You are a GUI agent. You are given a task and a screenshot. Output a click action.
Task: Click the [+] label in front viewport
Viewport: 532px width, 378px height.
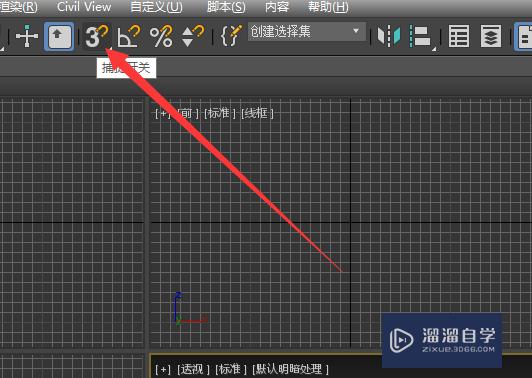[x=163, y=113]
